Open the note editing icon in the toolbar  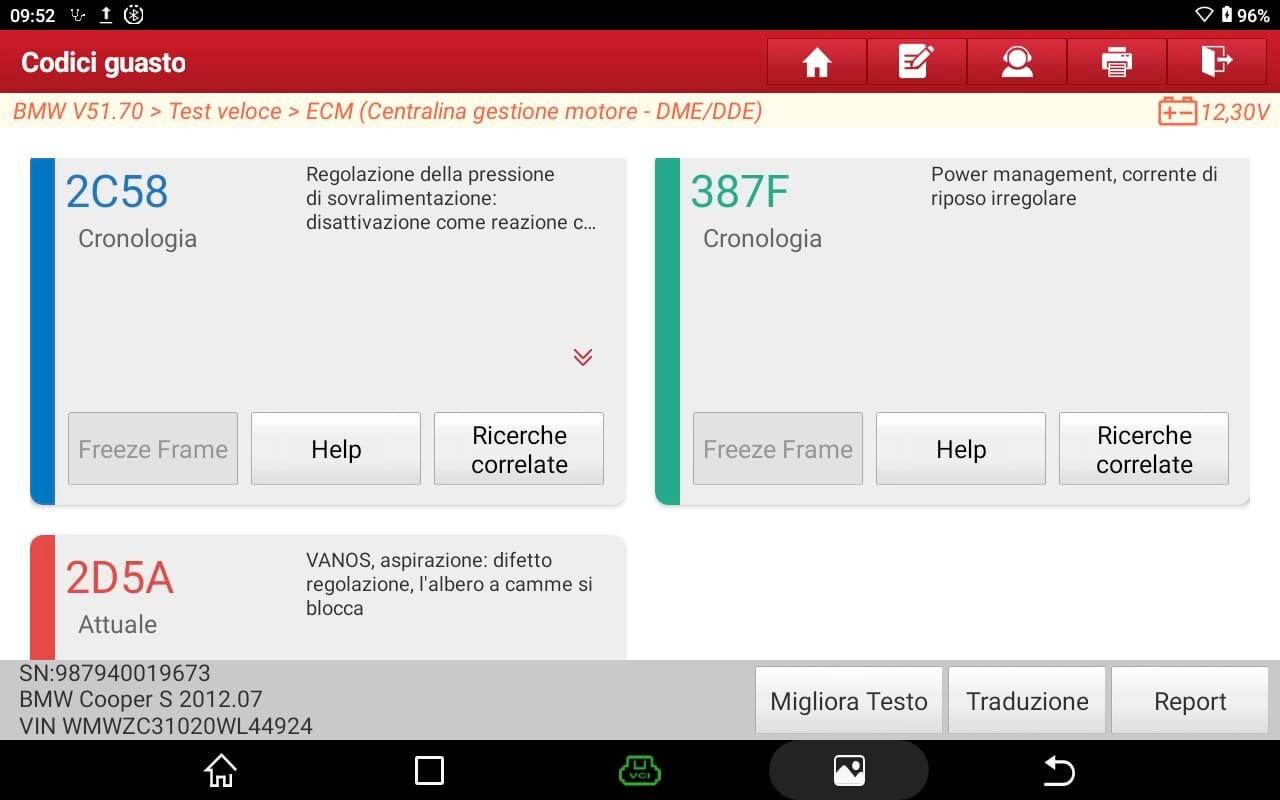click(x=916, y=62)
